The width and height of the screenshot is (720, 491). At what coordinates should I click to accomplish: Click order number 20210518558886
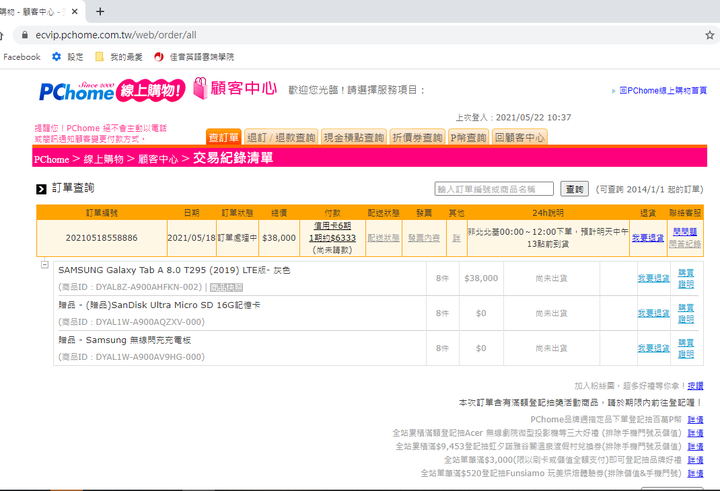pos(101,238)
